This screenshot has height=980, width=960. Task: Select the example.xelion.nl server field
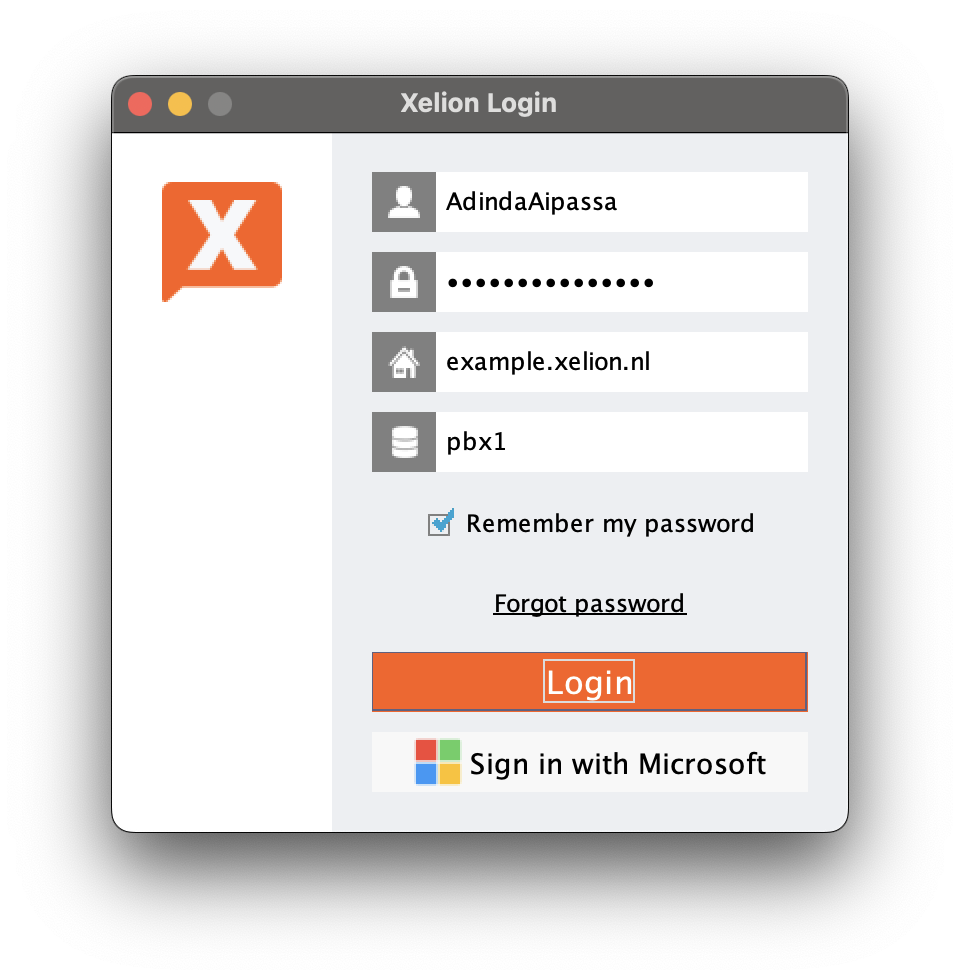(x=620, y=361)
